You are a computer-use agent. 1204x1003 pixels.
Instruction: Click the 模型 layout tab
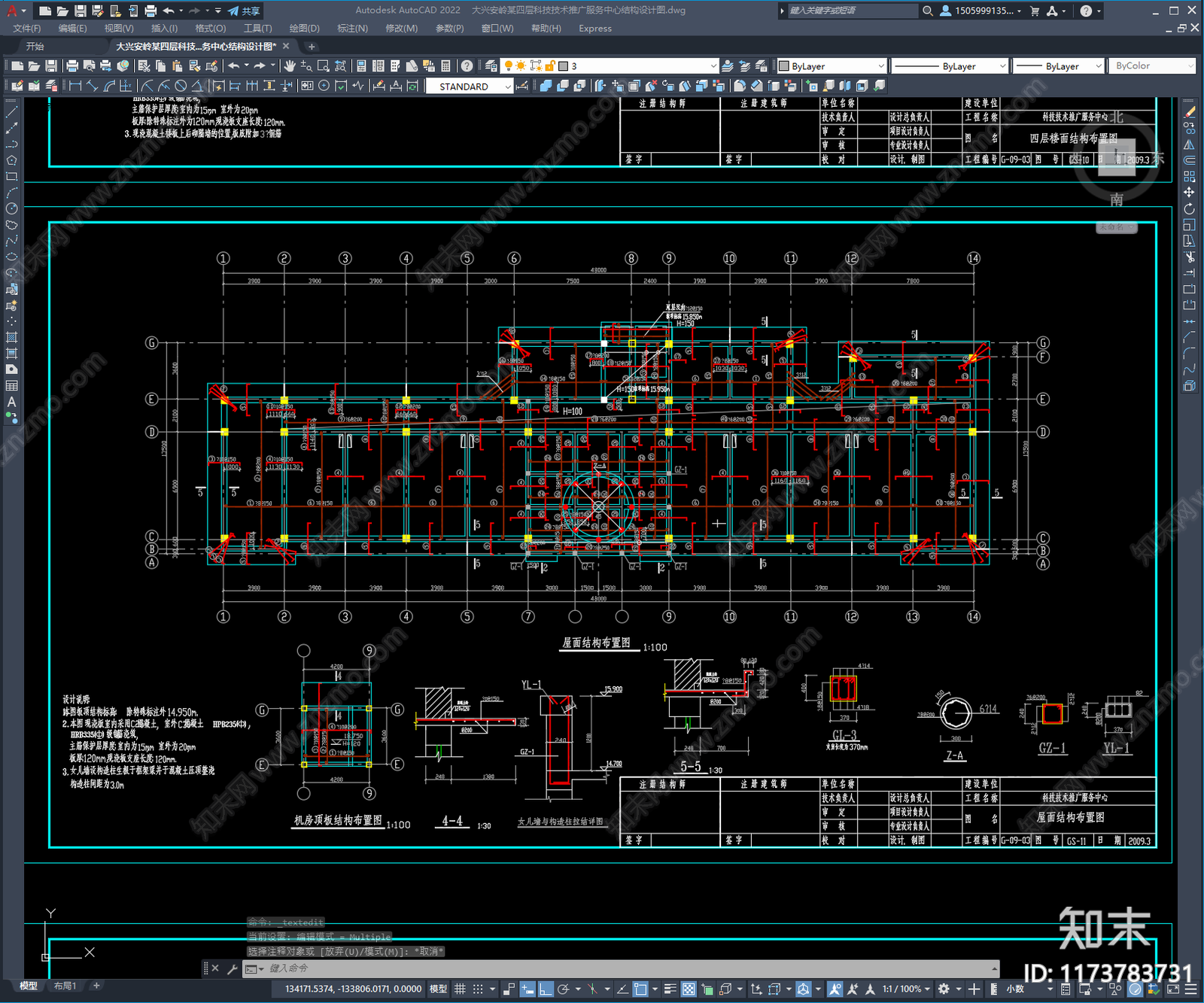(x=29, y=986)
